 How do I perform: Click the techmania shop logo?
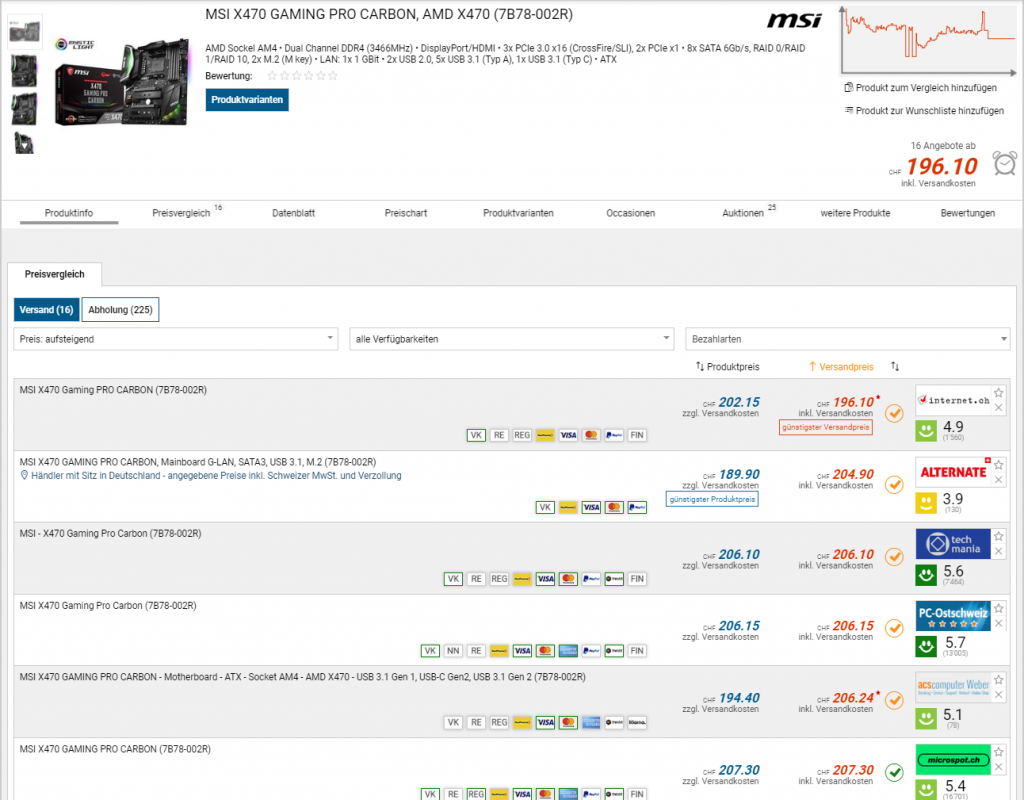click(x=953, y=544)
